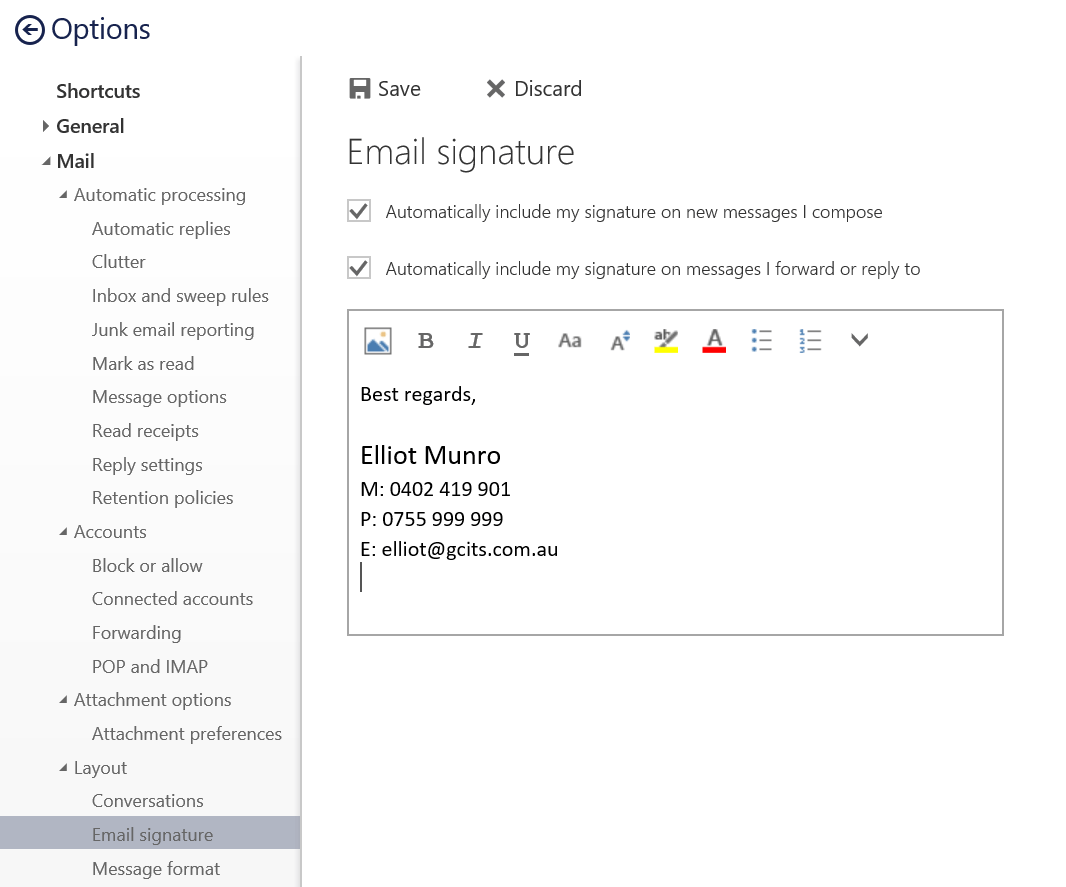Open Reply settings
The image size is (1066, 887).
pyautogui.click(x=147, y=465)
